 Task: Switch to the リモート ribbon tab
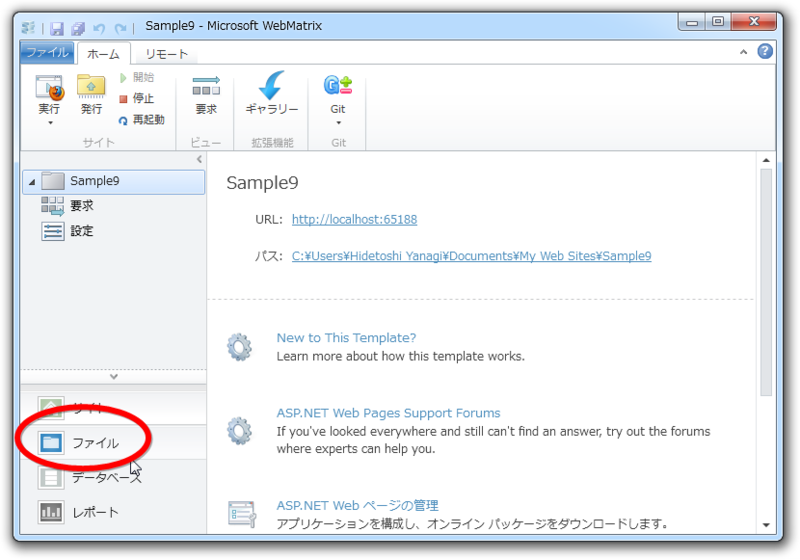(x=166, y=54)
